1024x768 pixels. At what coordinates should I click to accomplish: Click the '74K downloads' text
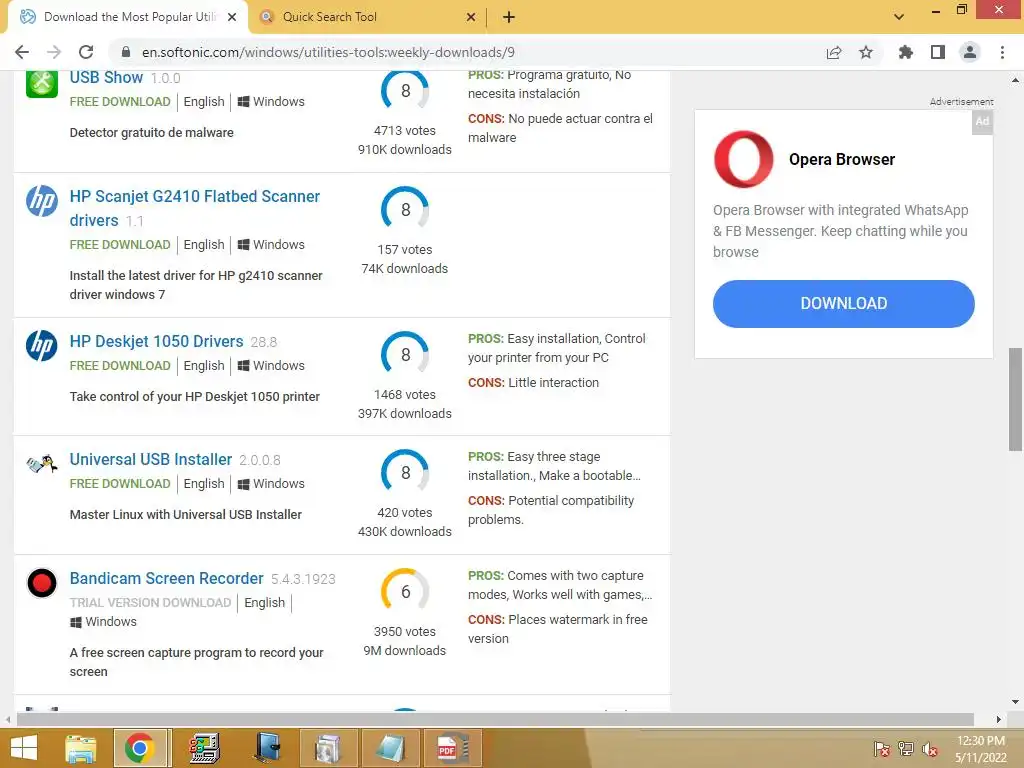[x=405, y=268]
